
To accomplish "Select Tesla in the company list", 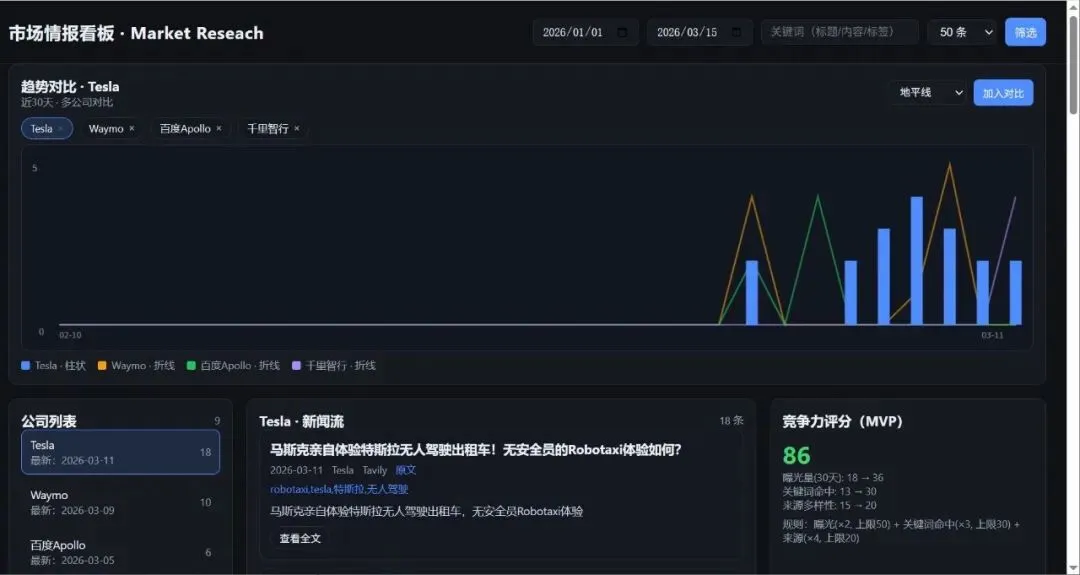I will [121, 452].
